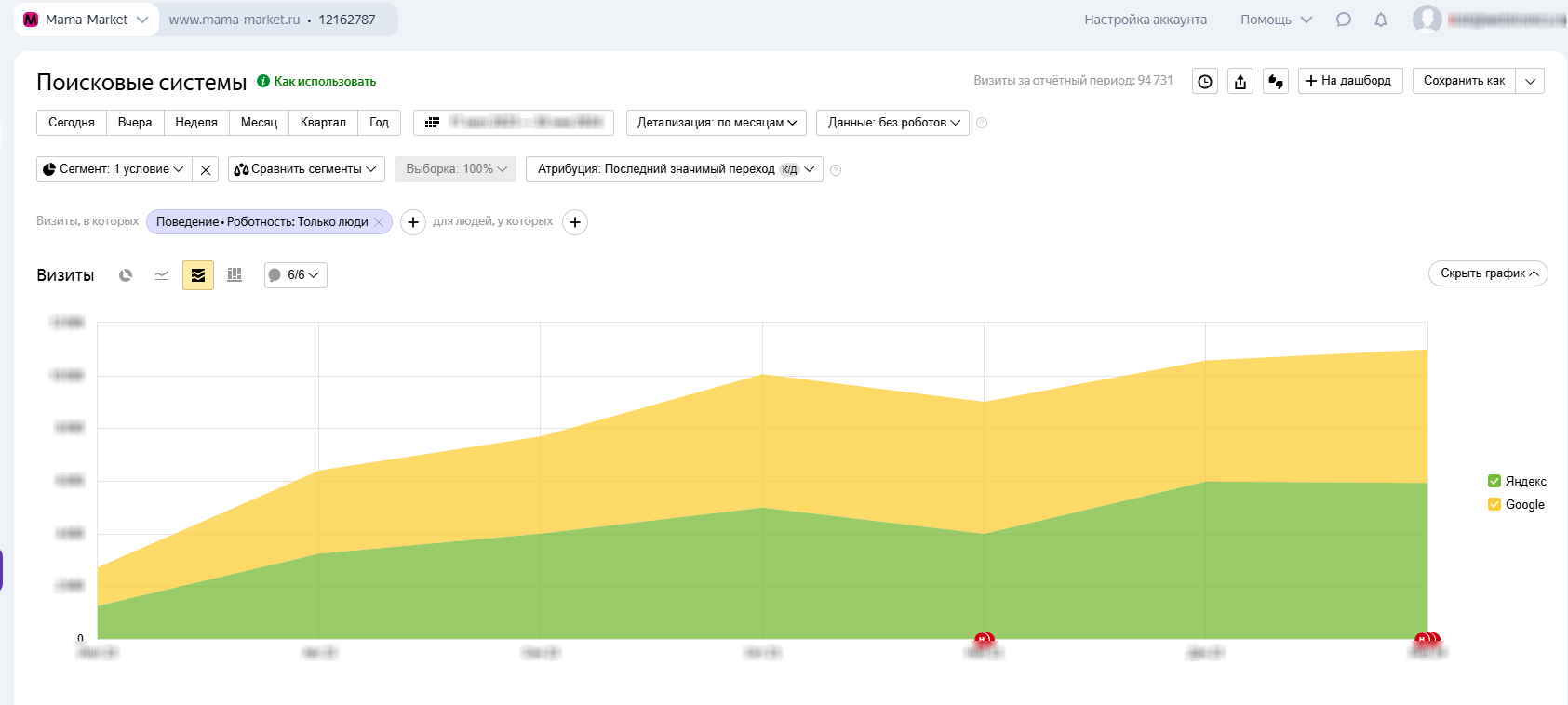1568x705 pixels.
Task: Select the pie chart view icon
Action: [x=126, y=275]
